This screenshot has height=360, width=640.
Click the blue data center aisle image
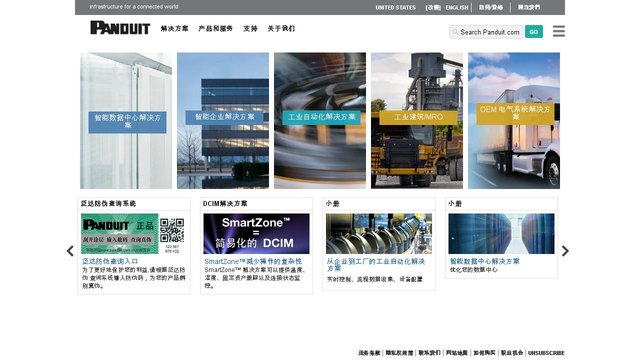coord(501,233)
